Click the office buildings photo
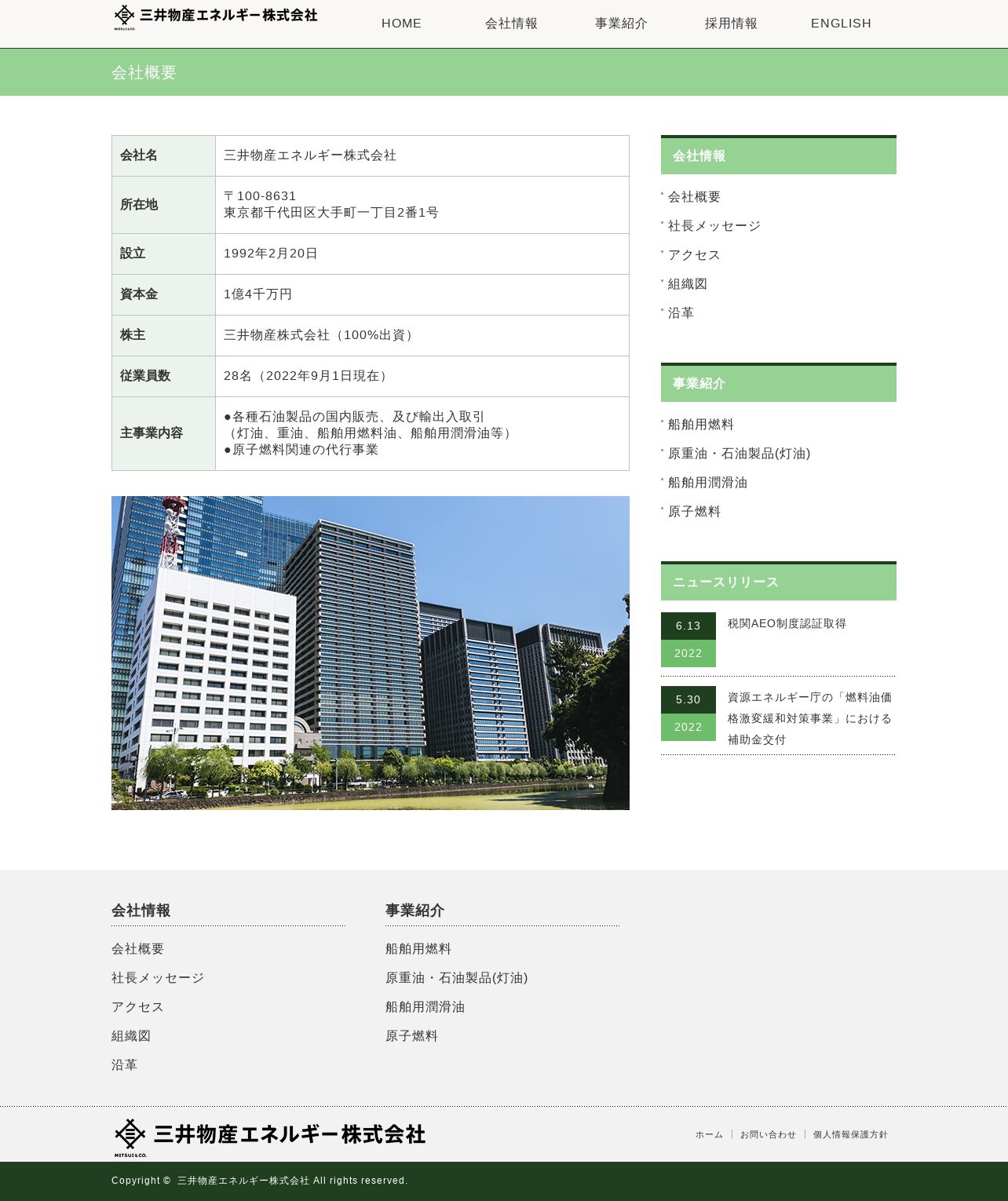The height and width of the screenshot is (1201, 1008). [371, 653]
